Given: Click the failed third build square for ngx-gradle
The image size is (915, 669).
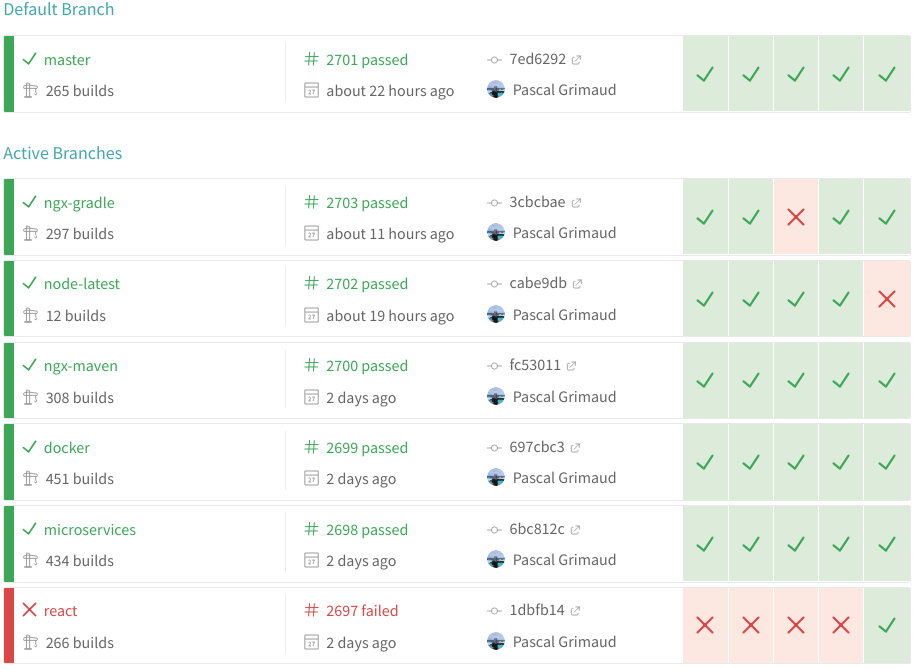Looking at the screenshot, I should tap(796, 217).
